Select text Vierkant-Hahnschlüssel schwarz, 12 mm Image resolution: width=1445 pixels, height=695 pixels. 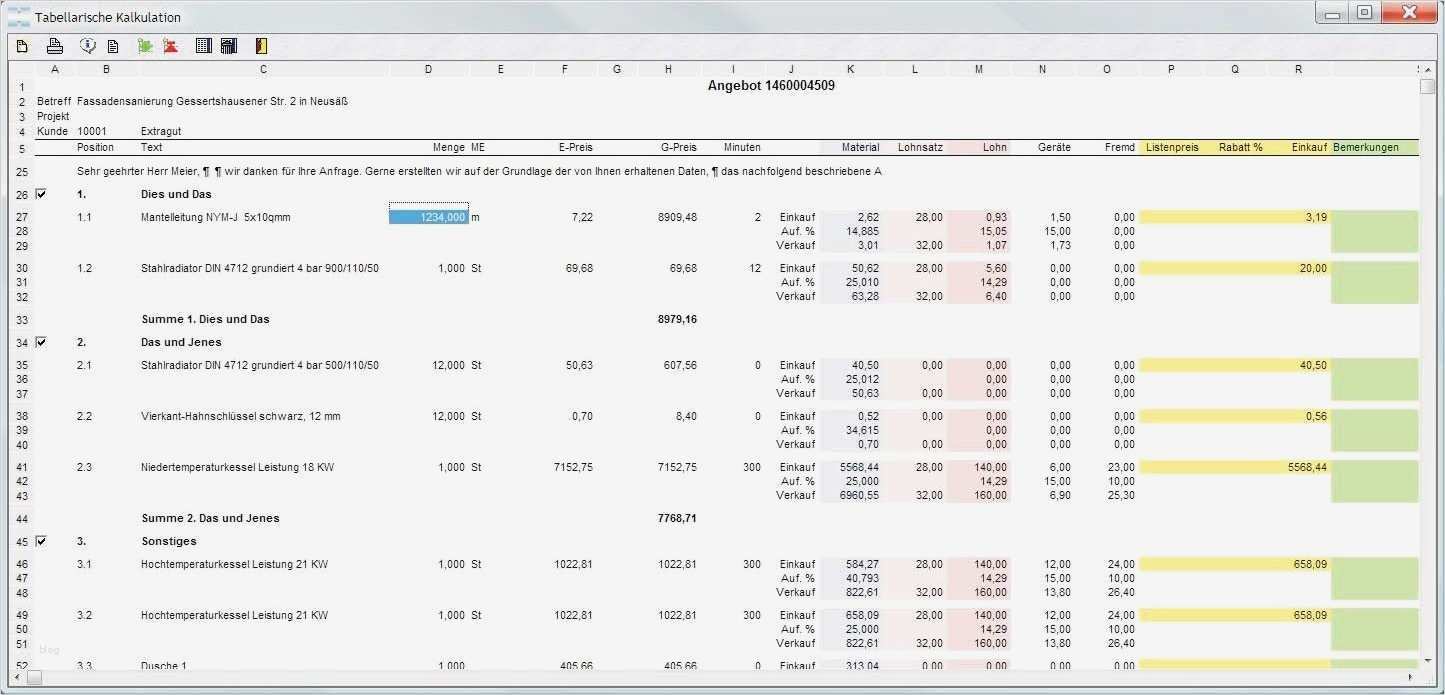click(241, 416)
